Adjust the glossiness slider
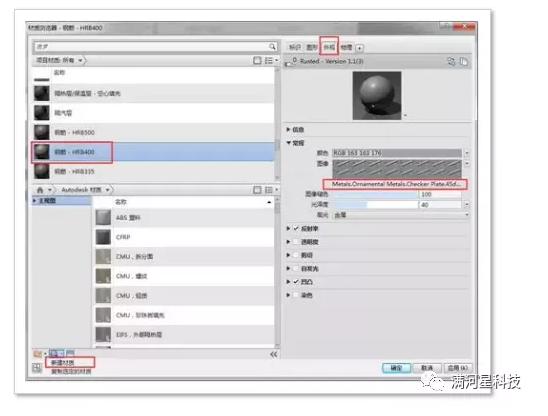The width and height of the screenshot is (548, 416). 375,205
